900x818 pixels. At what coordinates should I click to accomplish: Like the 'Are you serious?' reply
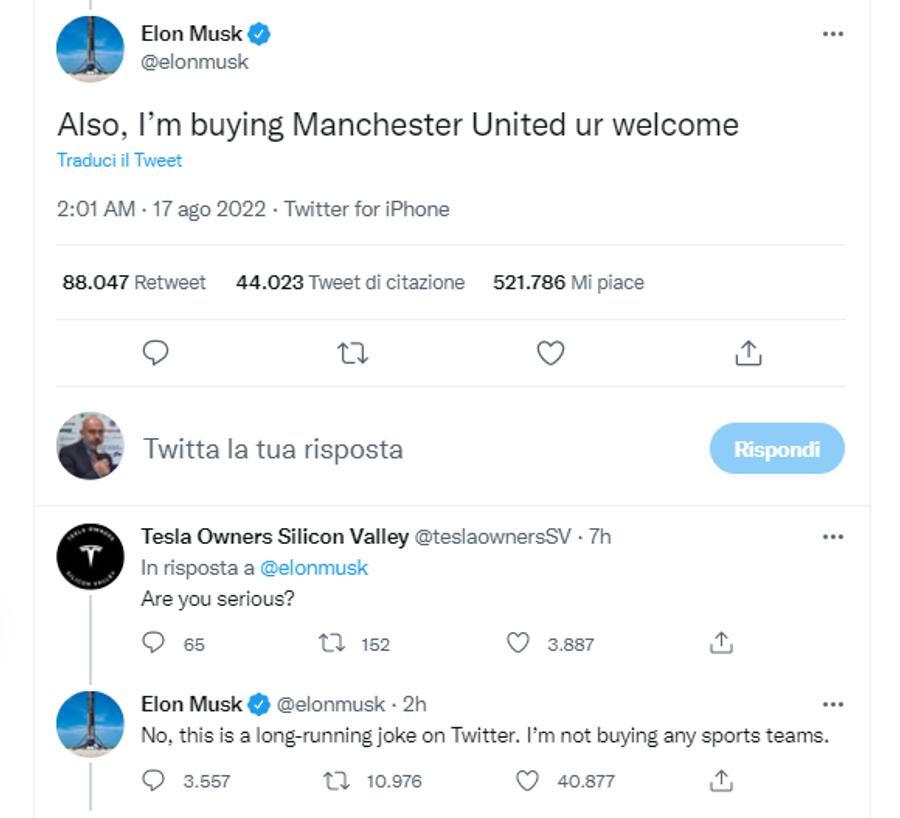point(518,643)
